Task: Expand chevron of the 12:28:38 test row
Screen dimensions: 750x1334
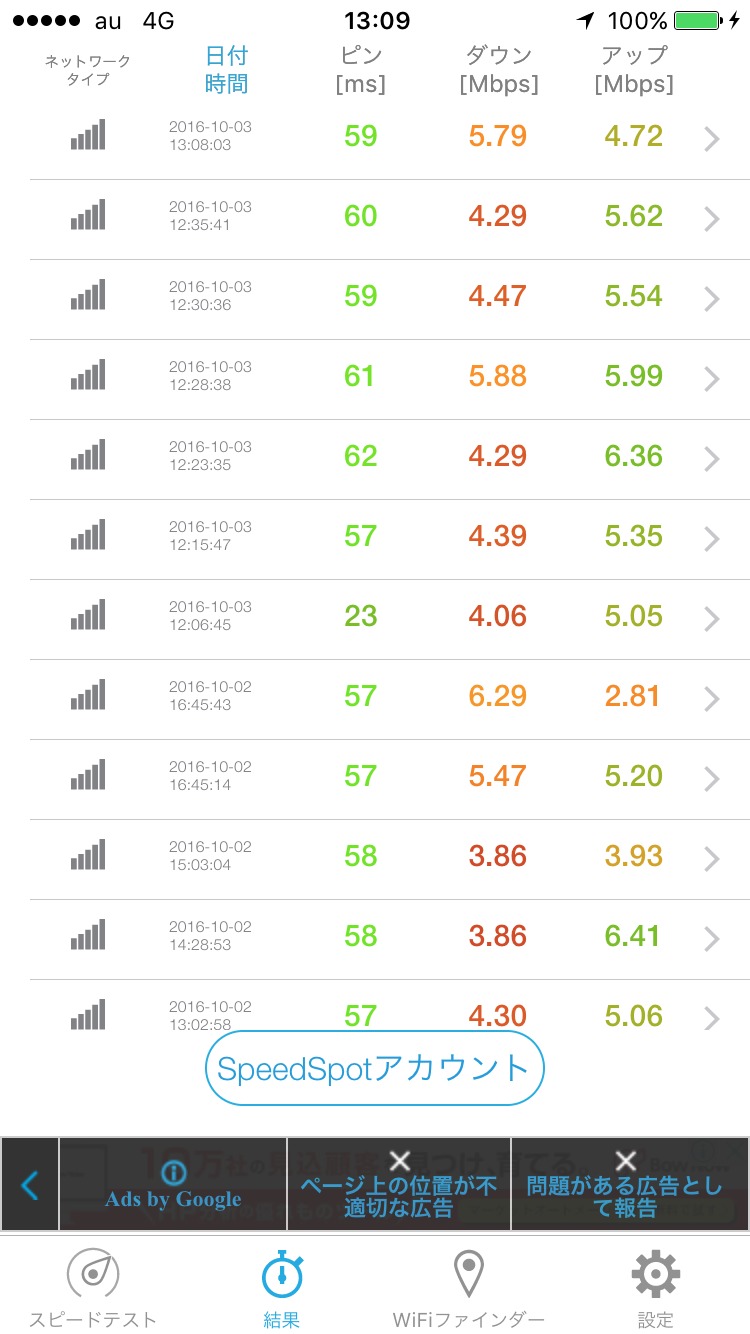Action: (711, 378)
